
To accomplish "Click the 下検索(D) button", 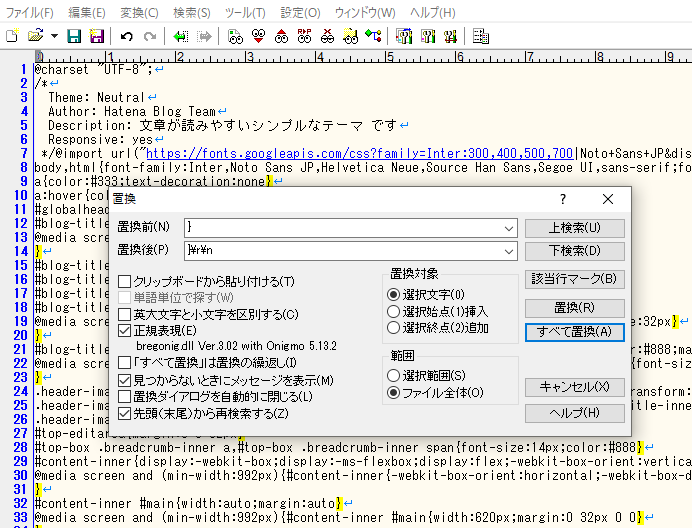I will pos(575,251).
